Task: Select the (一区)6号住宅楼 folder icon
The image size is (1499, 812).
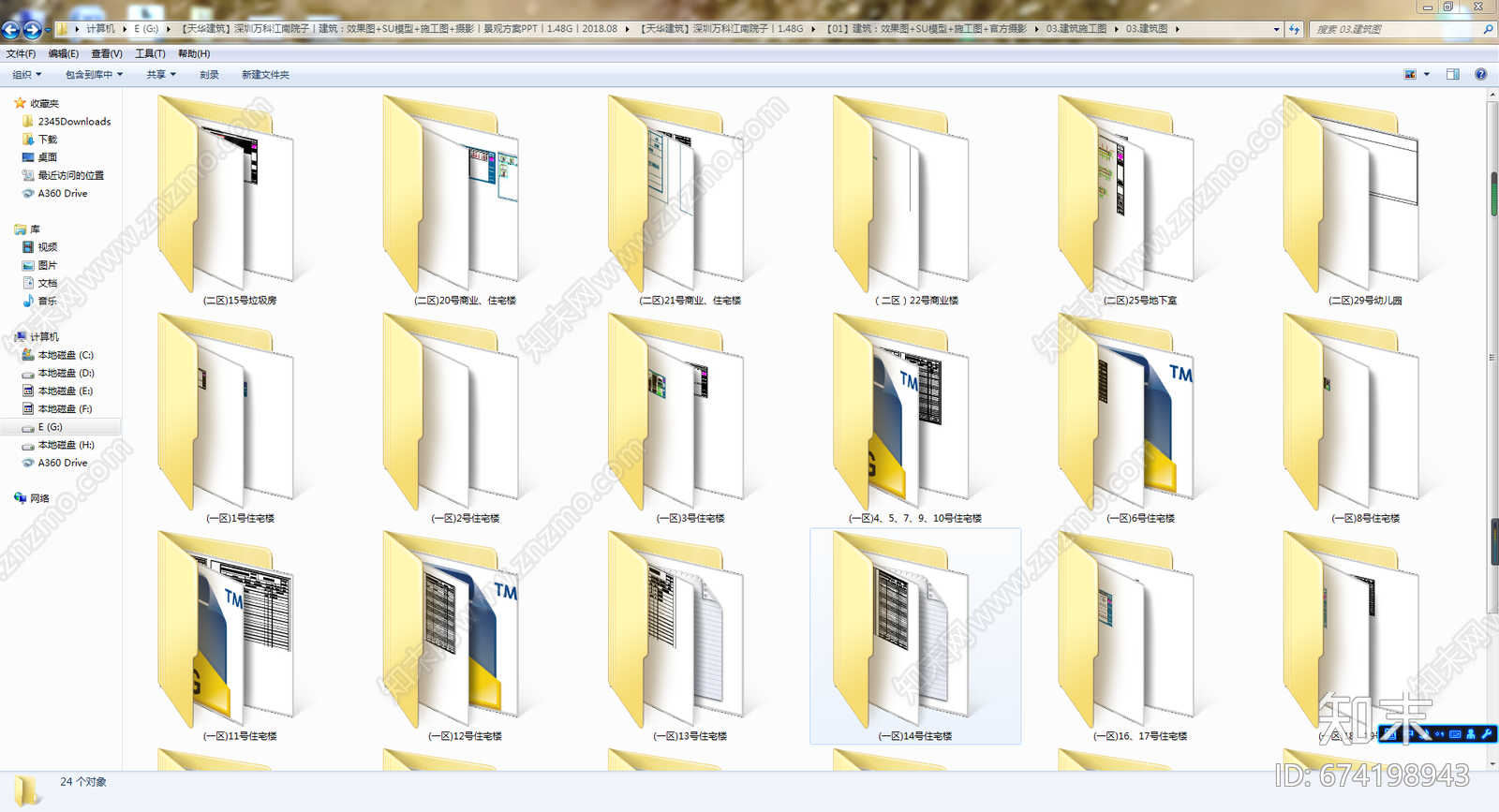Action: [x=1125, y=412]
